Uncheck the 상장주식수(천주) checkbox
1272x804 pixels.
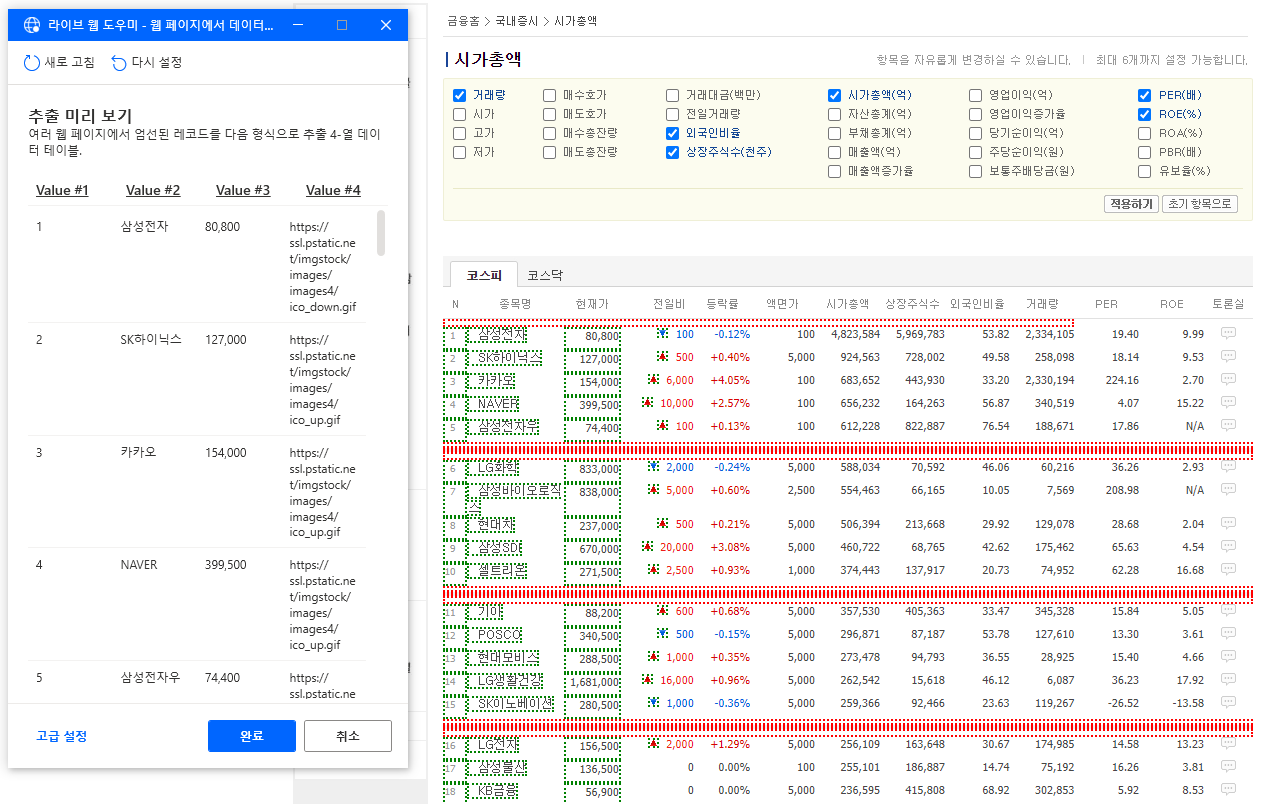(x=673, y=152)
